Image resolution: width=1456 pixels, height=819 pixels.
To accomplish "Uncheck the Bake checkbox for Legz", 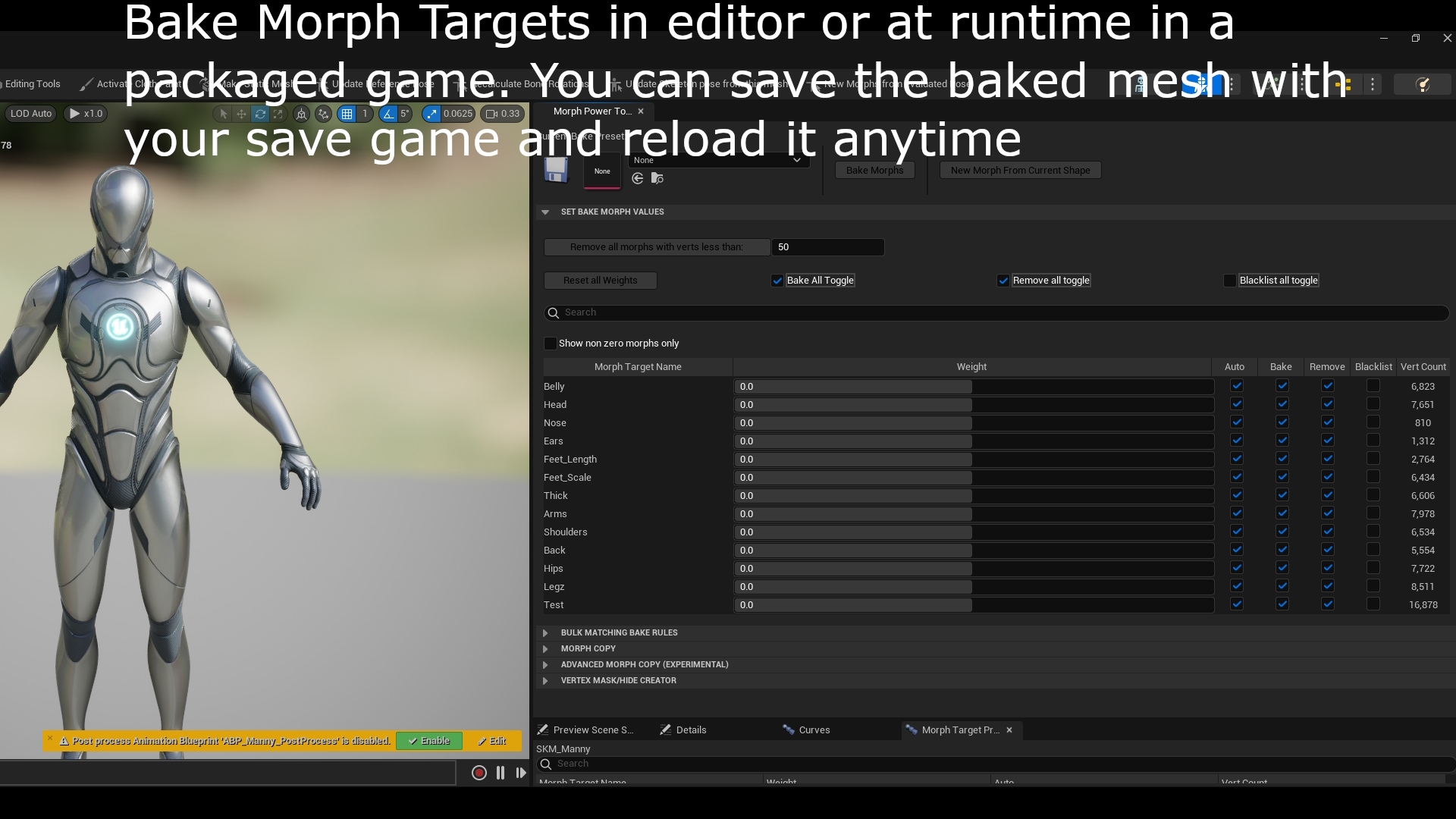I will coord(1282,586).
